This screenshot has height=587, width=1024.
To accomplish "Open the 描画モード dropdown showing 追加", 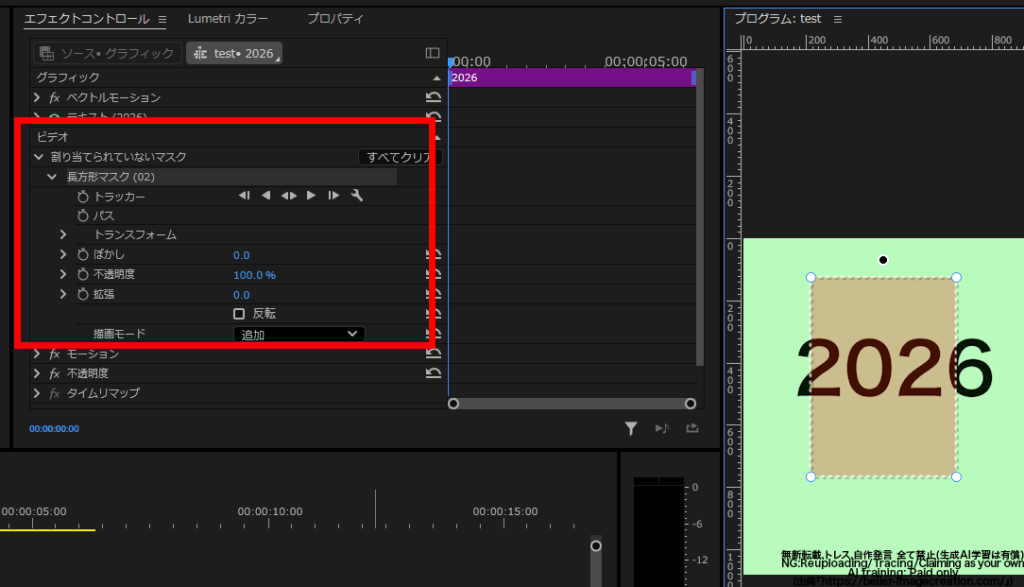I will click(x=299, y=334).
